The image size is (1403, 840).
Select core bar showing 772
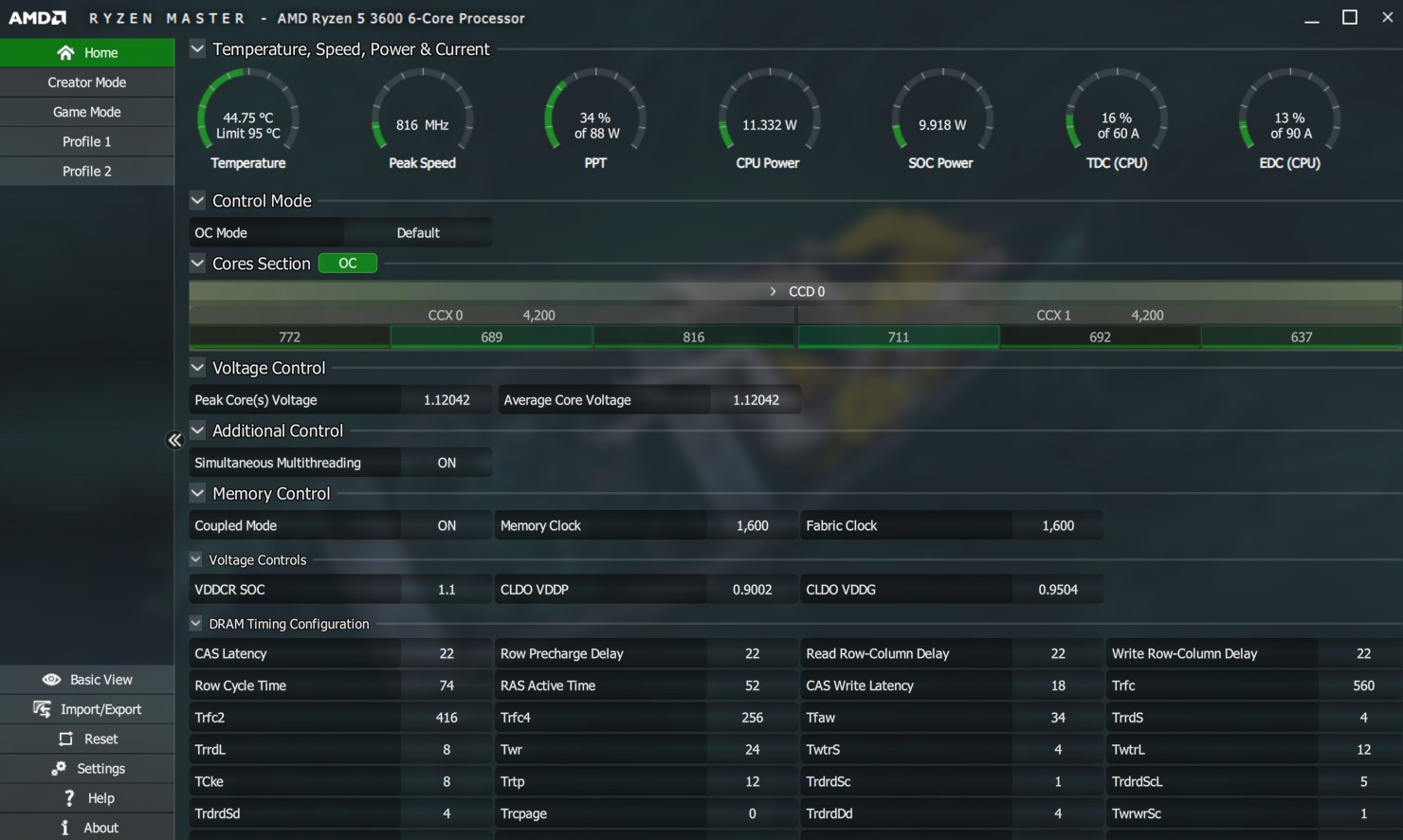(290, 337)
